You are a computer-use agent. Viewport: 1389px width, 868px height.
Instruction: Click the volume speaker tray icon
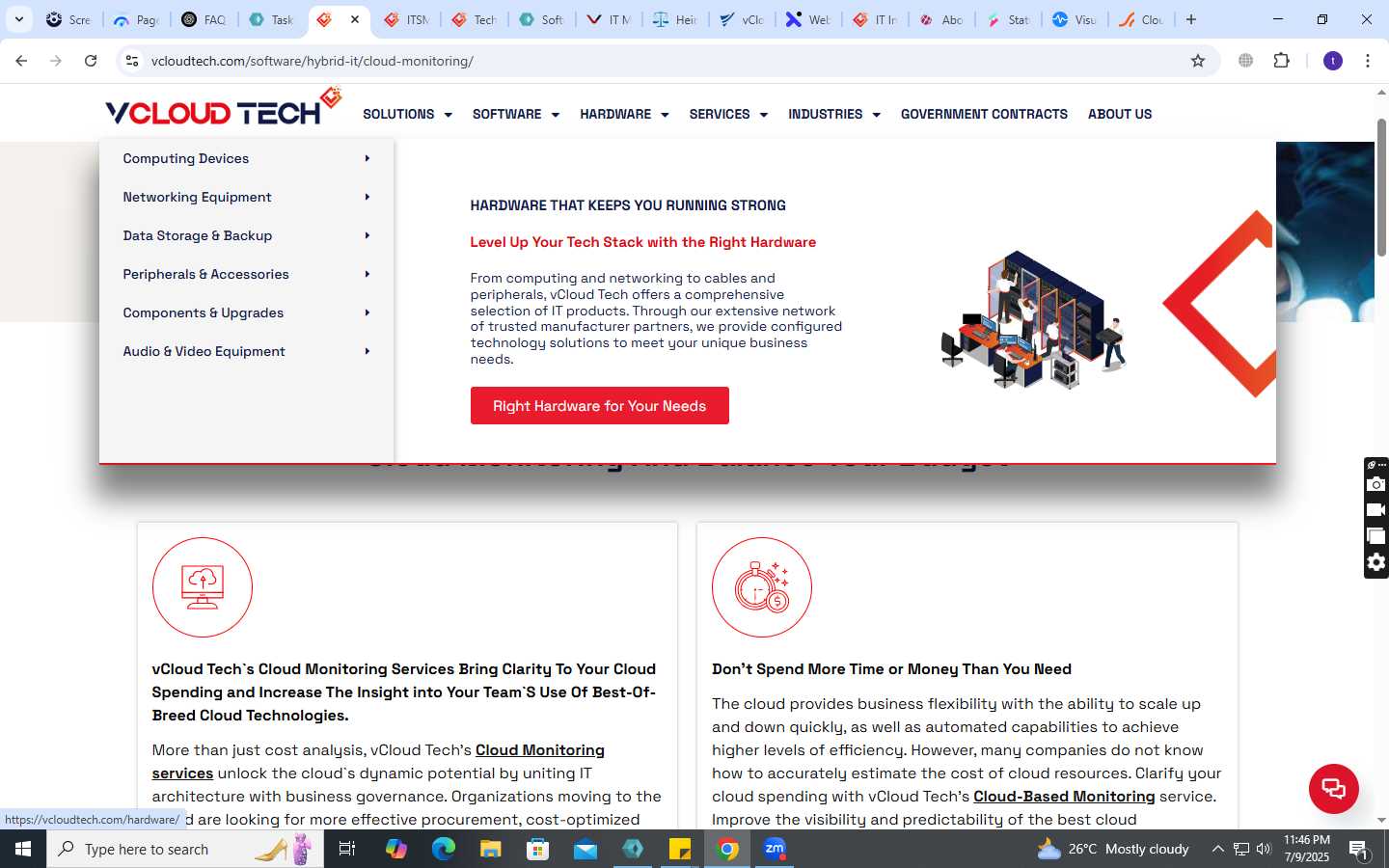click(1264, 849)
